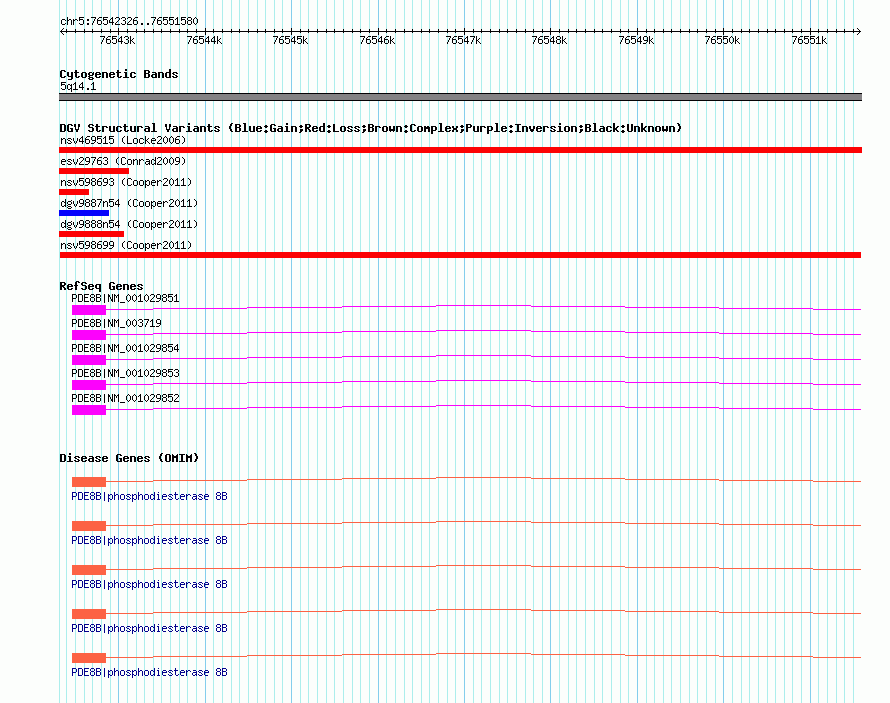890x703 pixels.
Task: Open the dgv9888n54 (Cooper2011) variant label
Action: coord(129,224)
